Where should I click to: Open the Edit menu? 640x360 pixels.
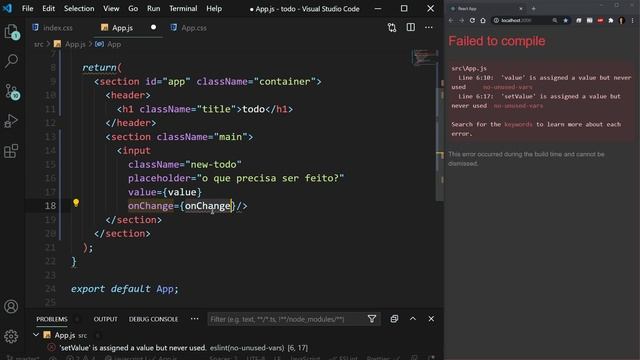(x=48, y=9)
